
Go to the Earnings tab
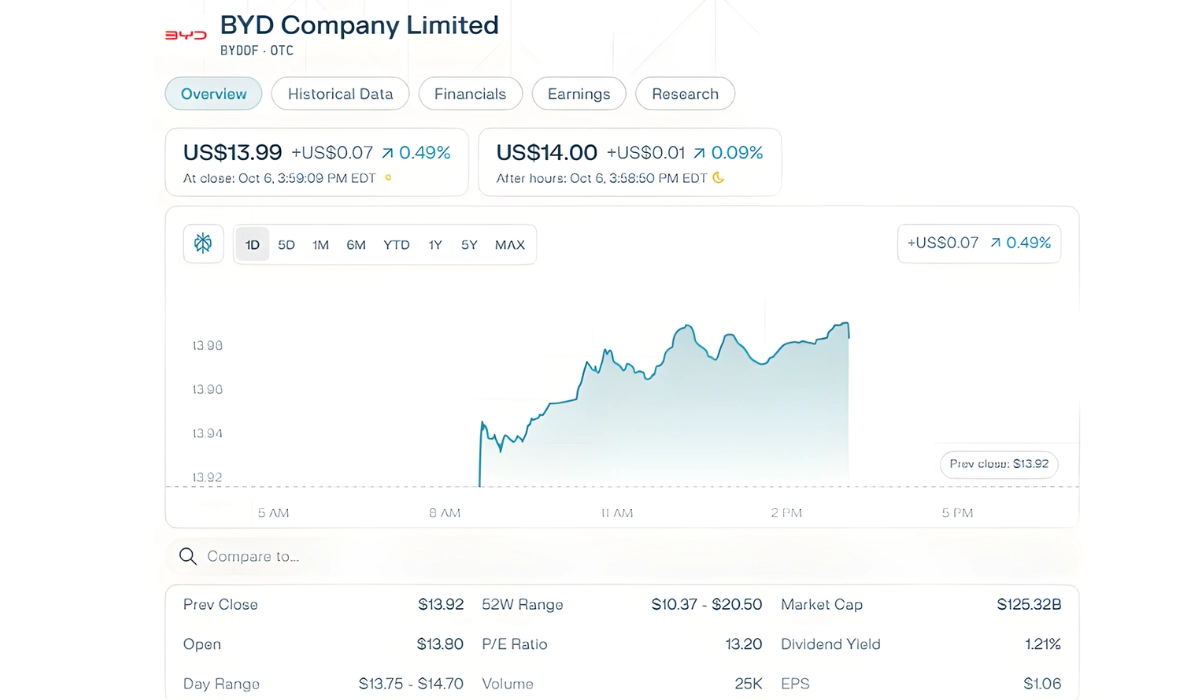(x=578, y=94)
